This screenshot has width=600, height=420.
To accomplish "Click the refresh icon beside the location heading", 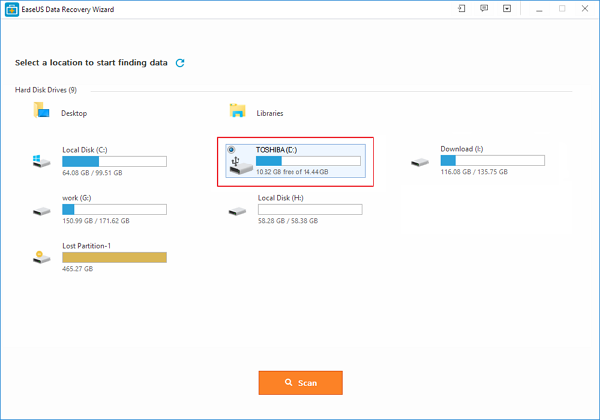I will point(180,63).
